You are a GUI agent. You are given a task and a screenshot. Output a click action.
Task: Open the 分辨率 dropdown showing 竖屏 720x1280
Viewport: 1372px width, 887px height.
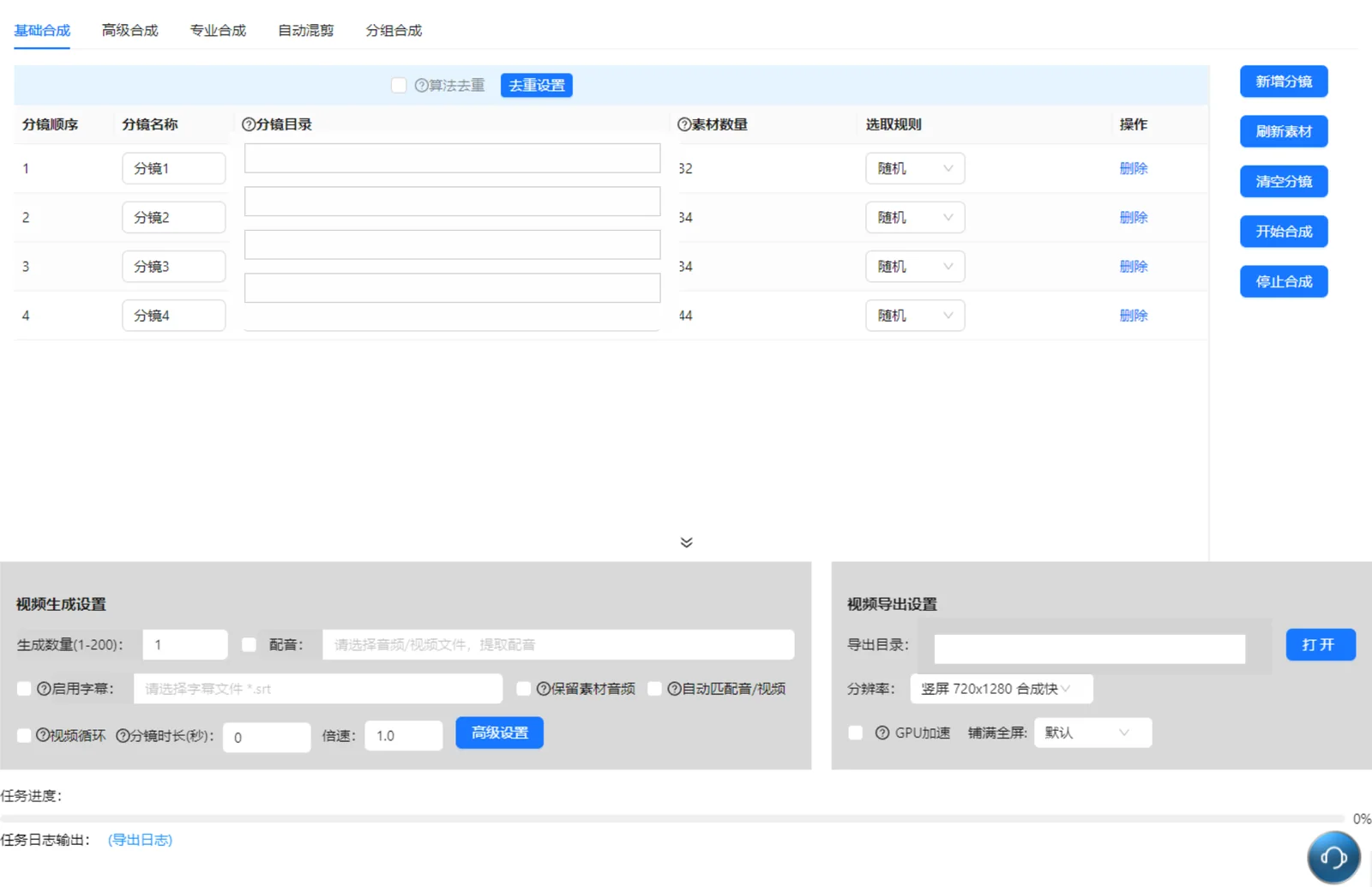pos(1002,689)
